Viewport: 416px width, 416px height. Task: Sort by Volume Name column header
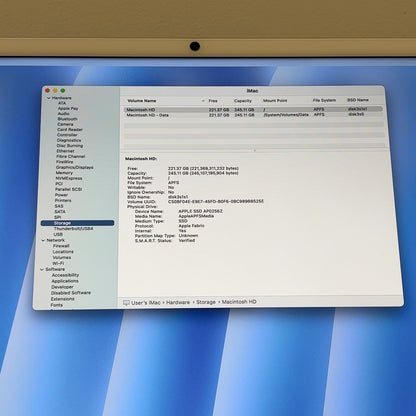[x=142, y=101]
